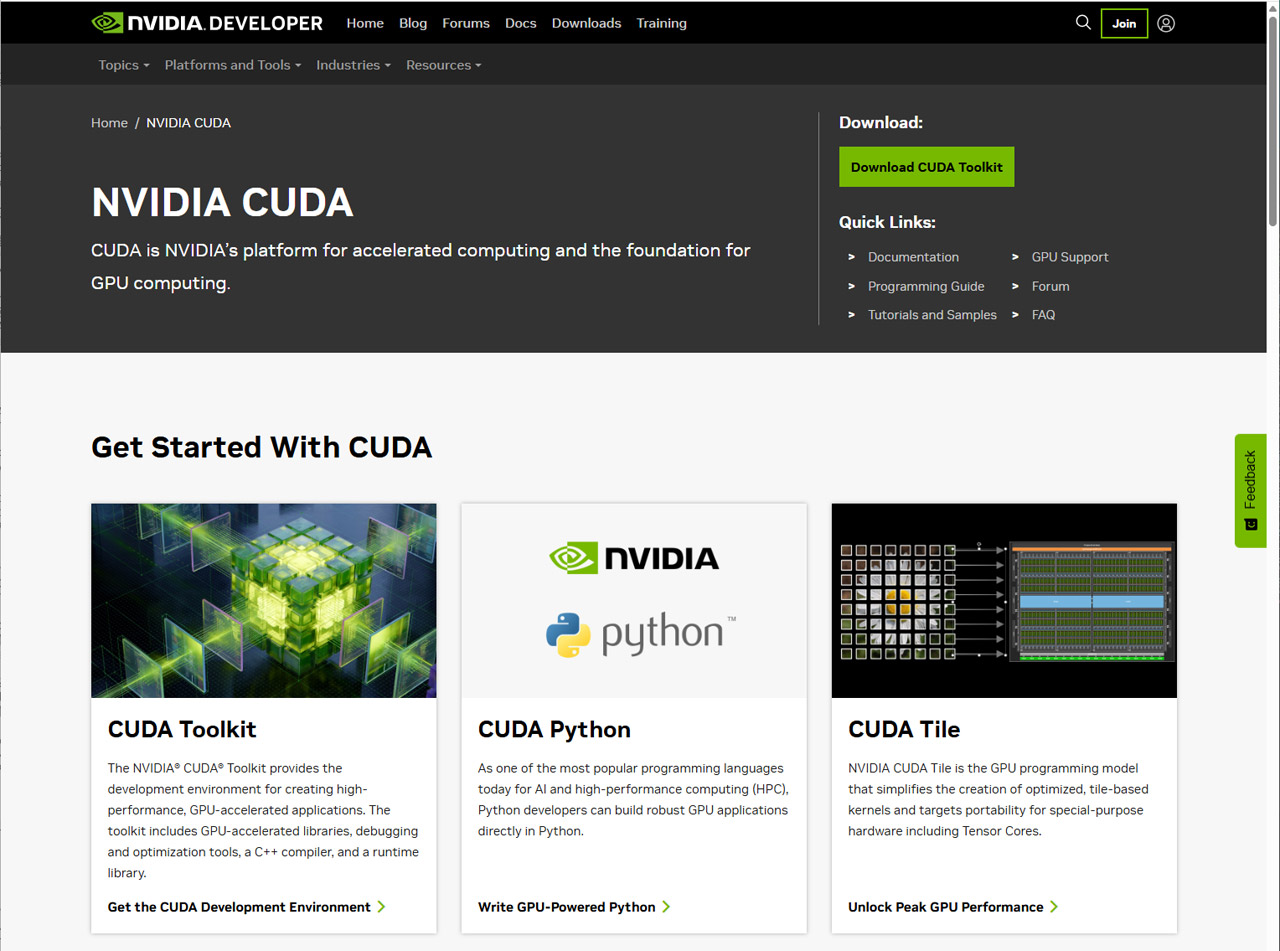Click the CUDA Tile card heading

(904, 730)
